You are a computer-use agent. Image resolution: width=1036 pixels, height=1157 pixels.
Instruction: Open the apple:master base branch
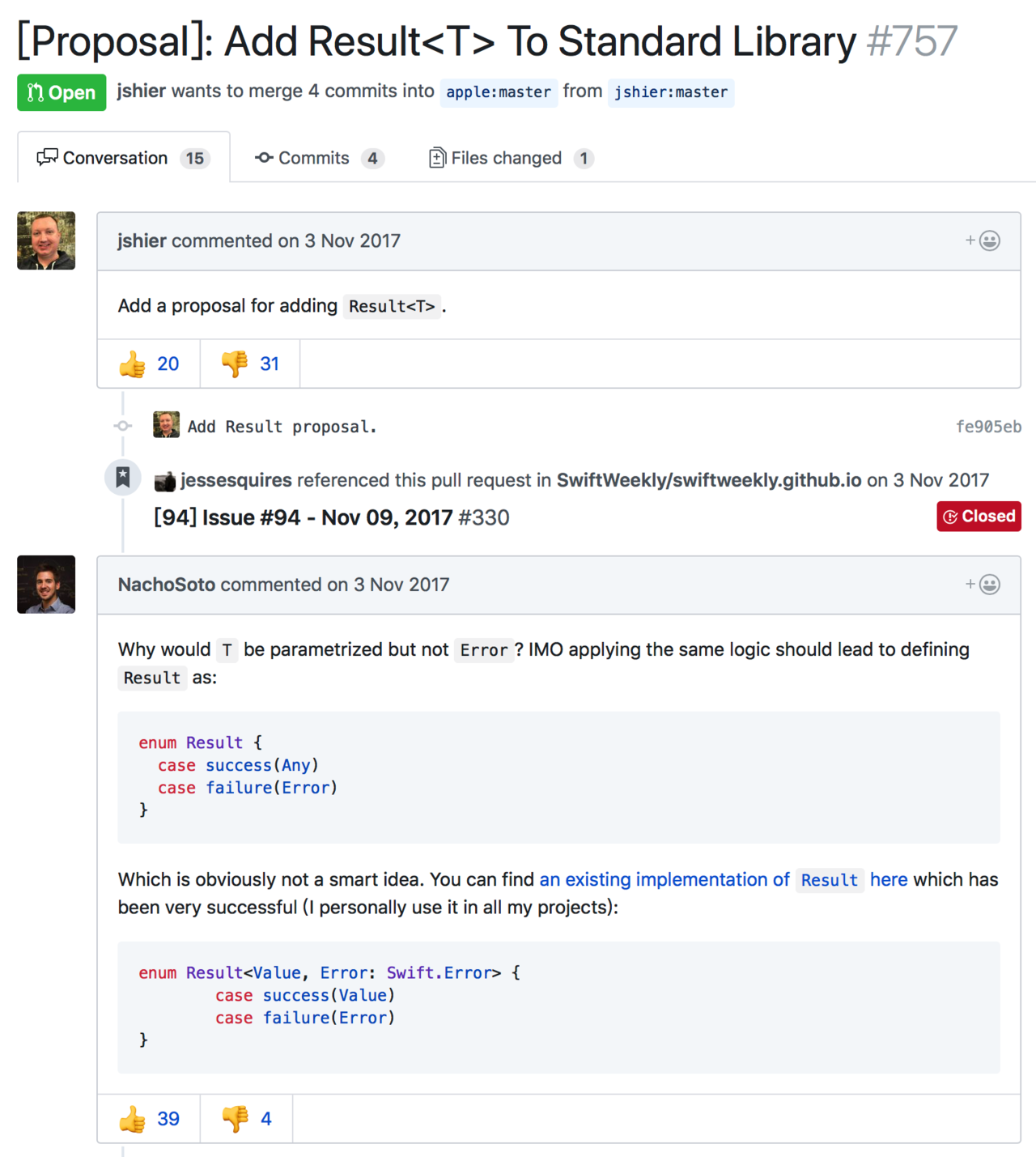pos(498,92)
